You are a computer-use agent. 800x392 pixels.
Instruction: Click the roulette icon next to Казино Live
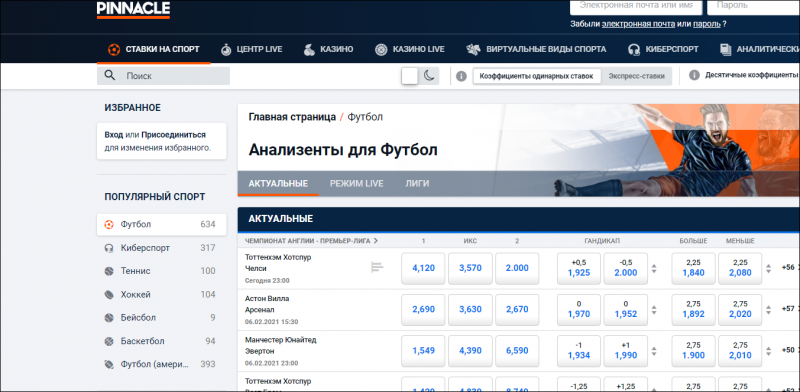(x=381, y=50)
